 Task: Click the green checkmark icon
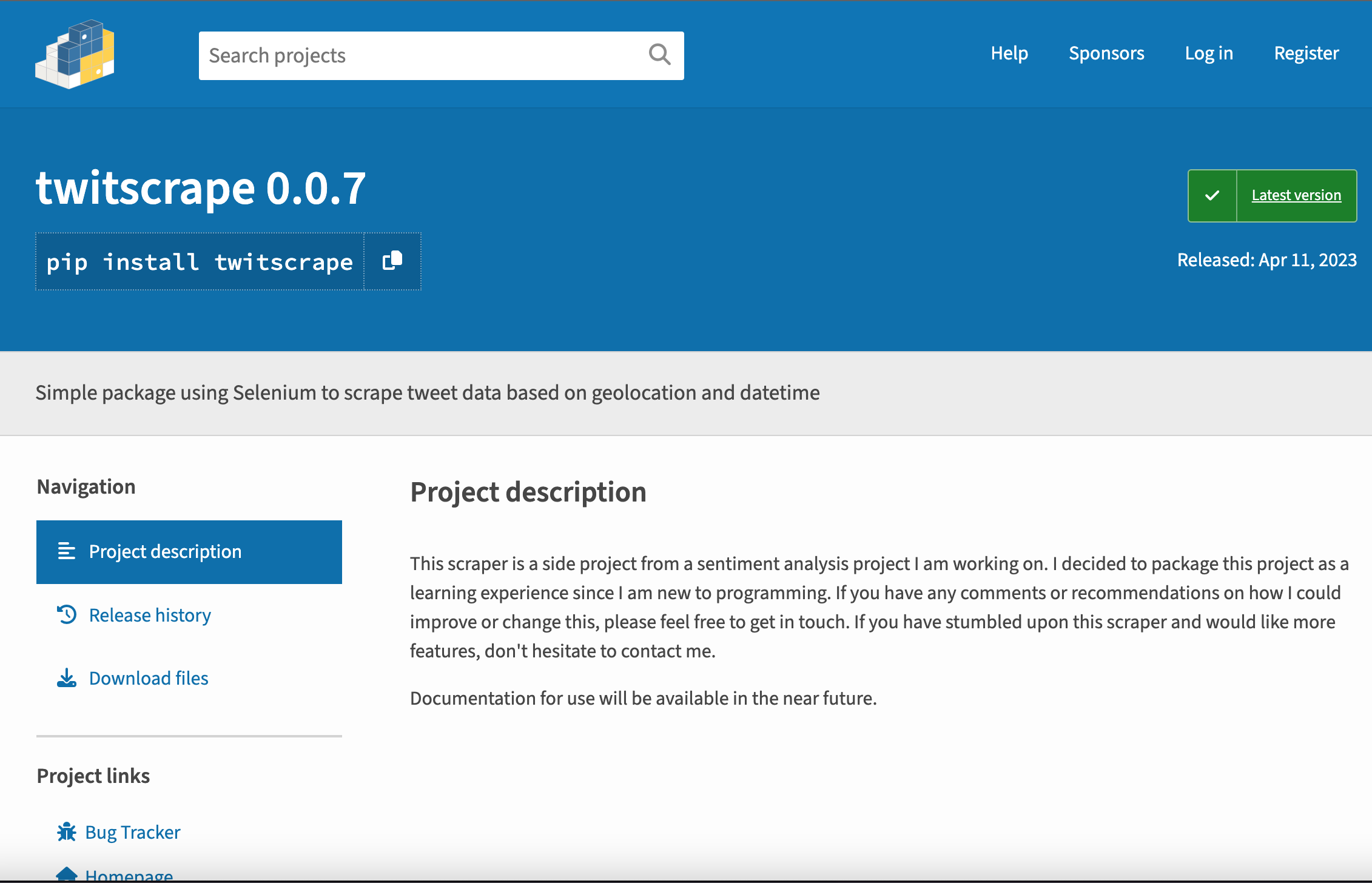[1212, 195]
